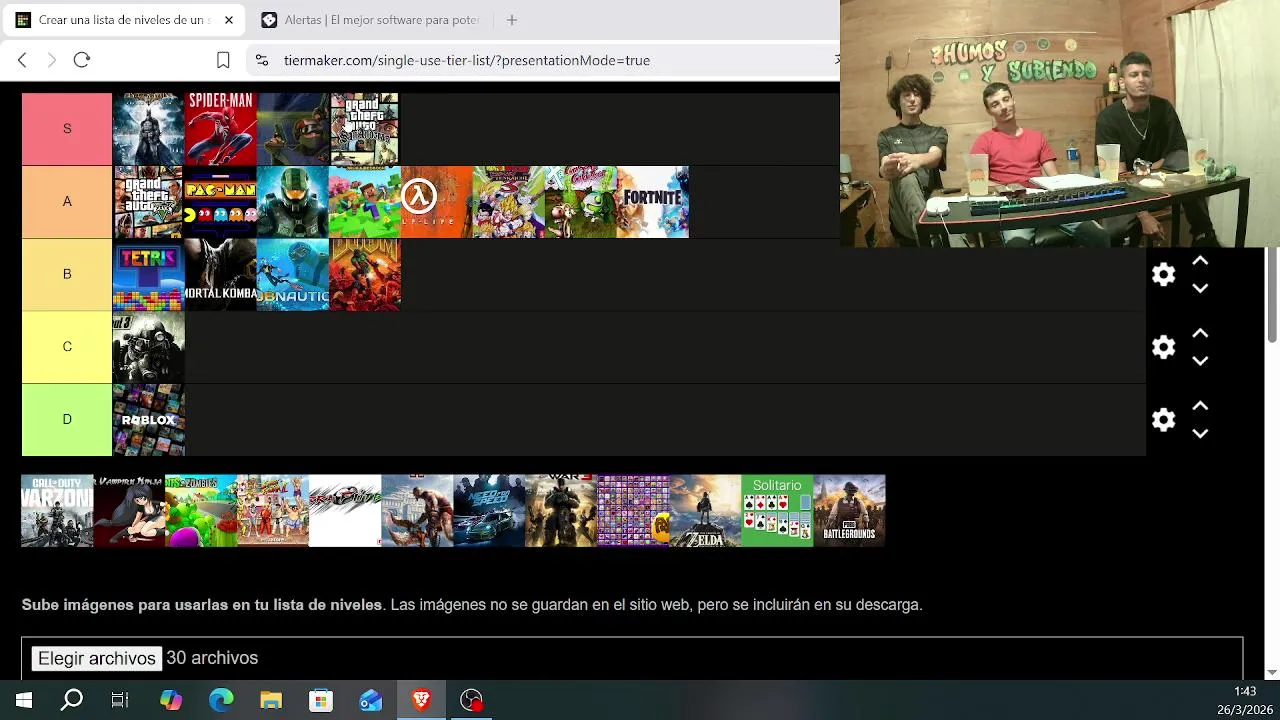
Task: Move tier C row up
Action: 1200,333
